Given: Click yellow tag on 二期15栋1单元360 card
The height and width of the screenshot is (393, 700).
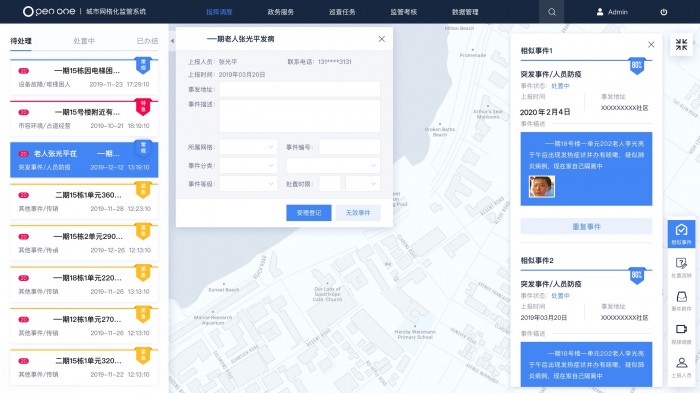Looking at the screenshot, I should click(143, 190).
